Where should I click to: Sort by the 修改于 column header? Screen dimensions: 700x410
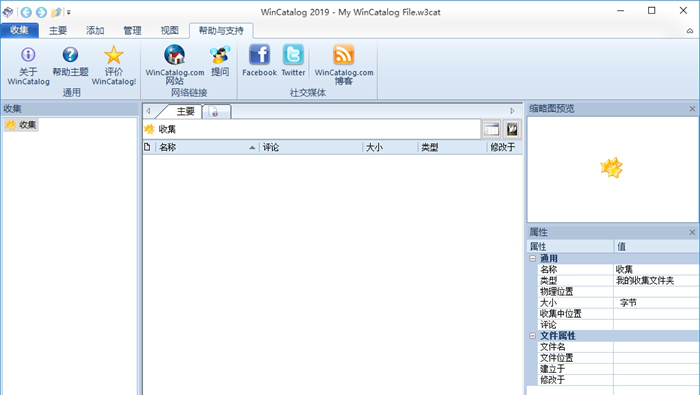(x=504, y=147)
